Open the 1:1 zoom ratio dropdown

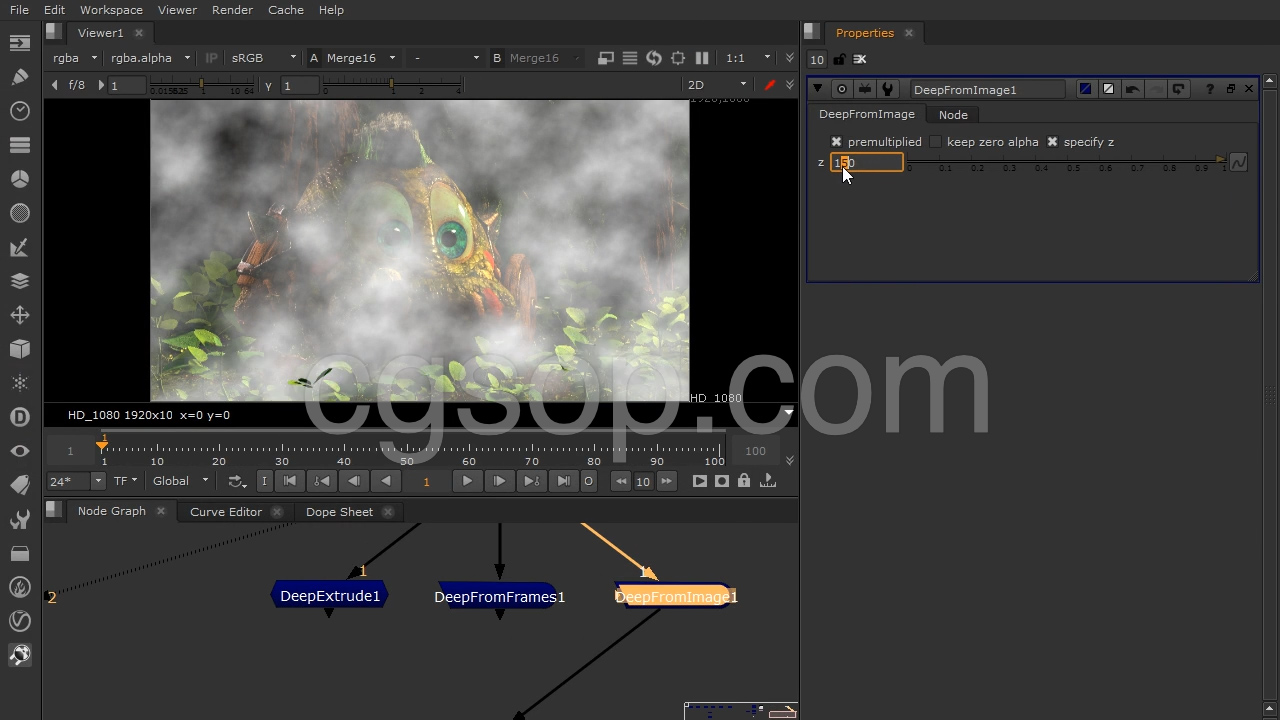click(749, 58)
